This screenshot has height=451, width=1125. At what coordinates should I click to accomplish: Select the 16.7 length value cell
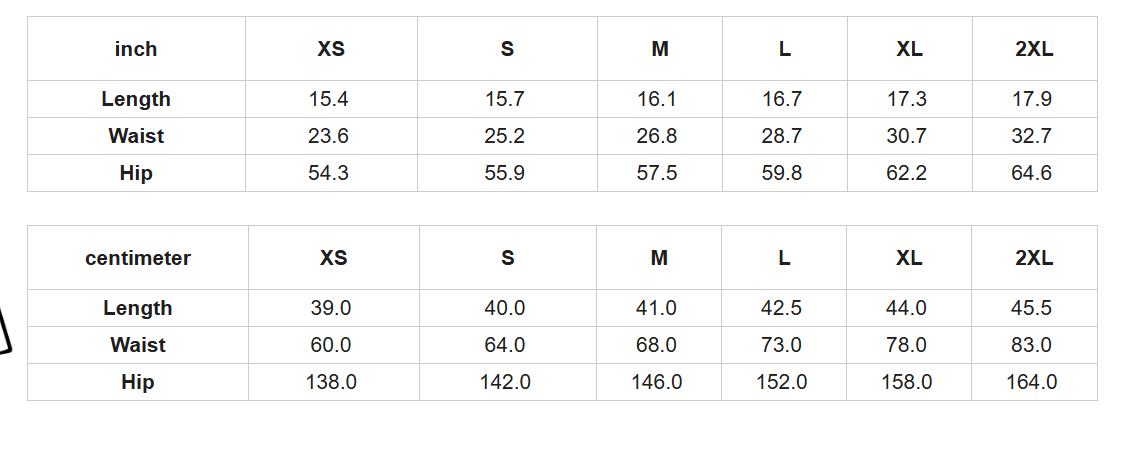[782, 99]
